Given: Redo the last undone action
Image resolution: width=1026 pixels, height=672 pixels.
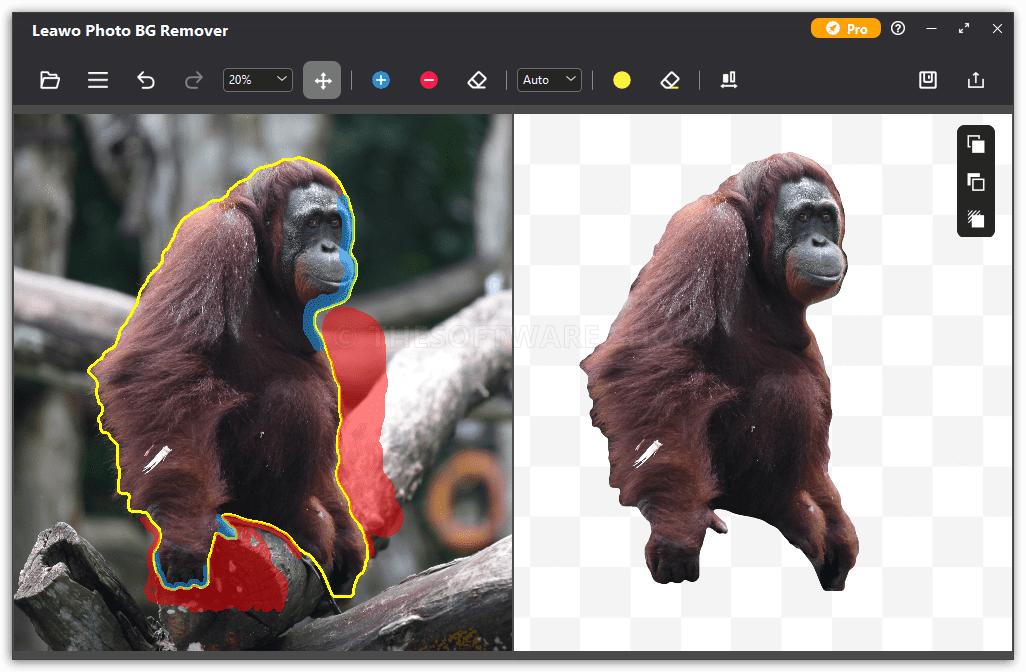Looking at the screenshot, I should click(193, 80).
